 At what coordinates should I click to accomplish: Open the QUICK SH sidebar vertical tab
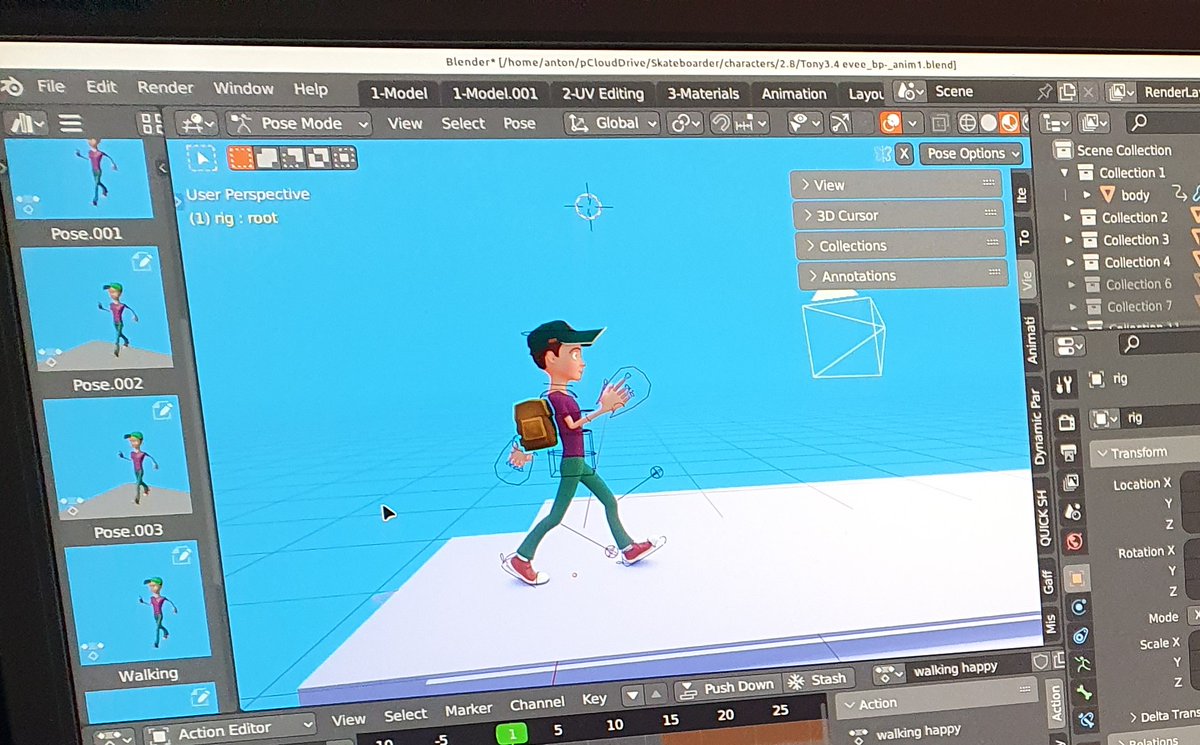1043,518
